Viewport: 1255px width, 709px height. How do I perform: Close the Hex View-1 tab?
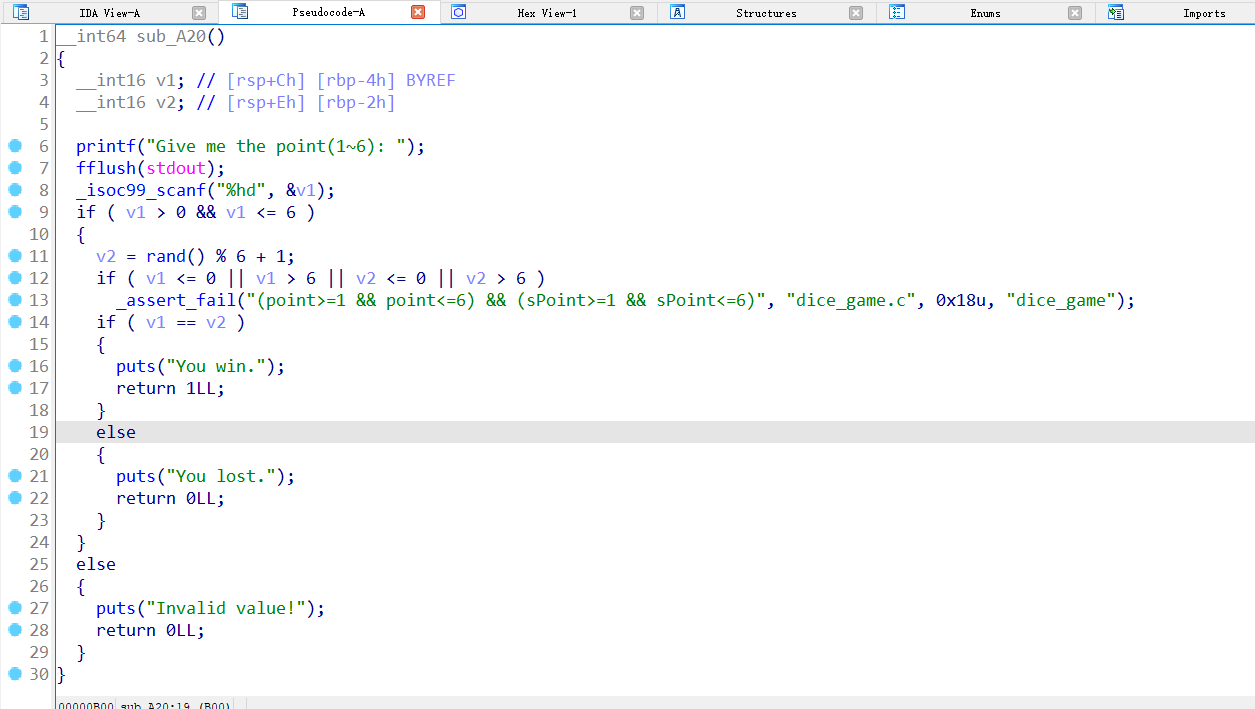coord(637,13)
